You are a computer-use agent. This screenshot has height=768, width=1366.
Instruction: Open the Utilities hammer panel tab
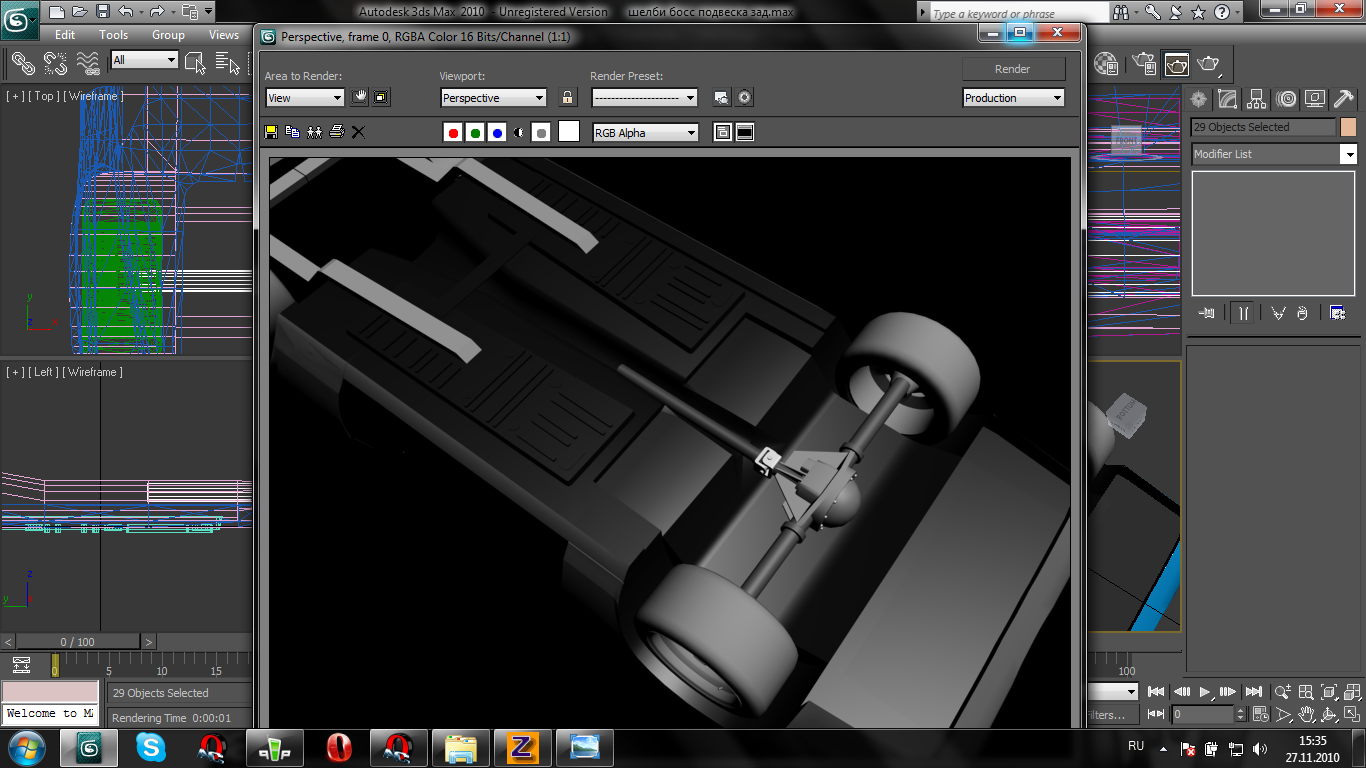pyautogui.click(x=1344, y=99)
